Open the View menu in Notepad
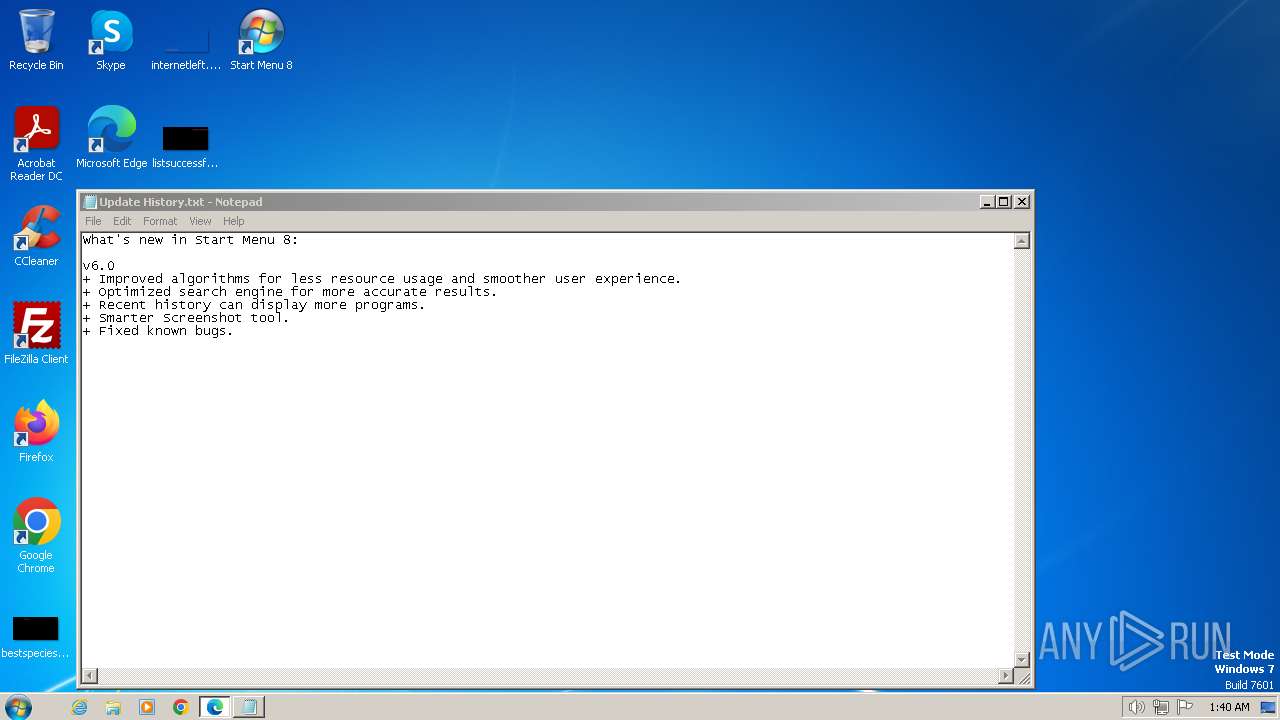 point(200,221)
